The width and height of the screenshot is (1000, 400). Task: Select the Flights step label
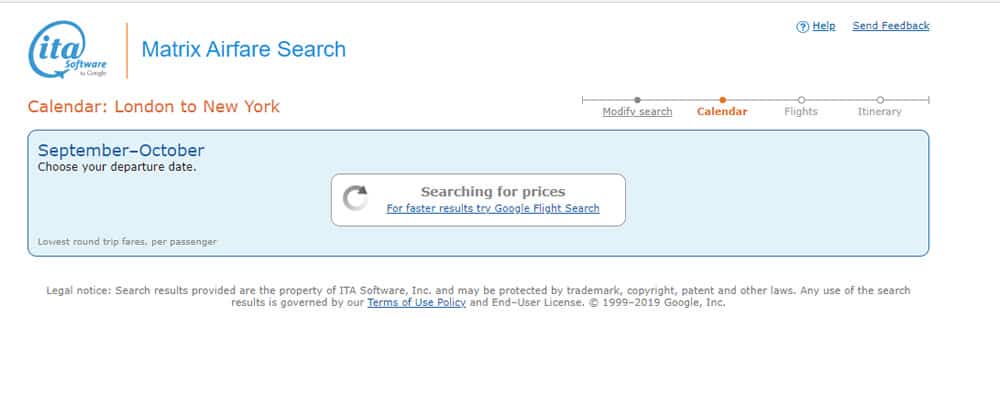pyautogui.click(x=801, y=112)
